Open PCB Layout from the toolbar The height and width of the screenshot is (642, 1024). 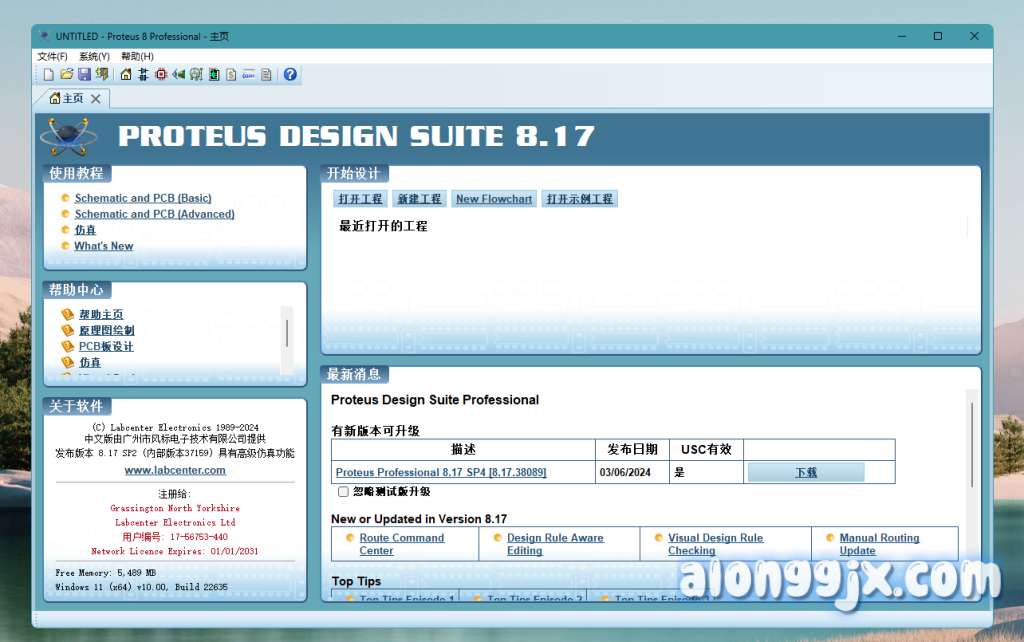coord(161,75)
